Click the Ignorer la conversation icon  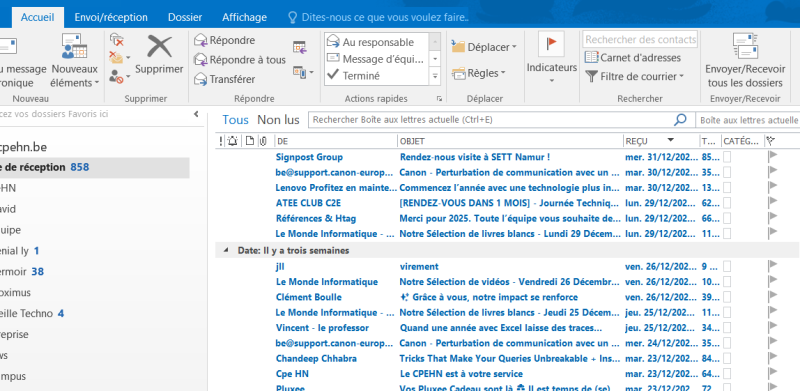117,39
